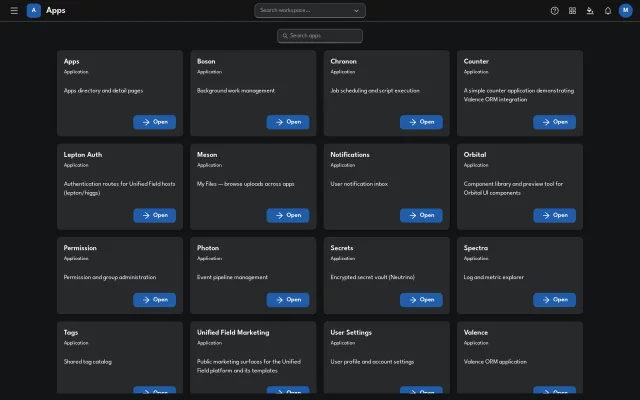640x400 pixels.
Task: Open the app grid switcher icon
Action: (x=572, y=11)
